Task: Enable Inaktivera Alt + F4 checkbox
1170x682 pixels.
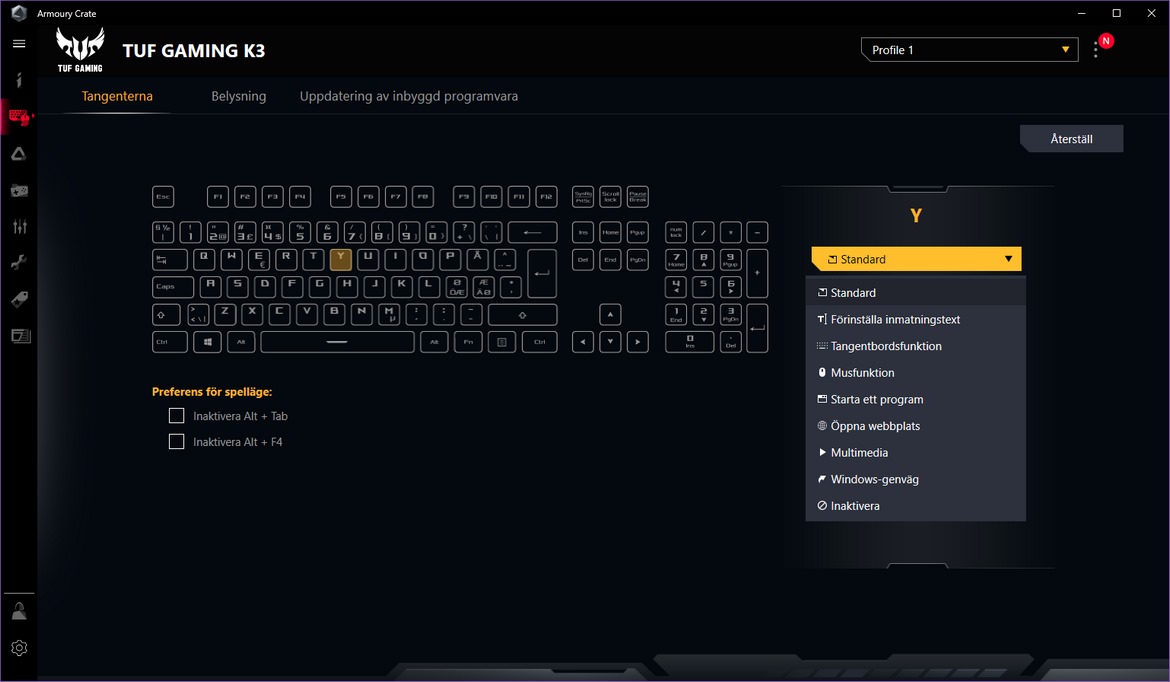Action: (x=177, y=442)
